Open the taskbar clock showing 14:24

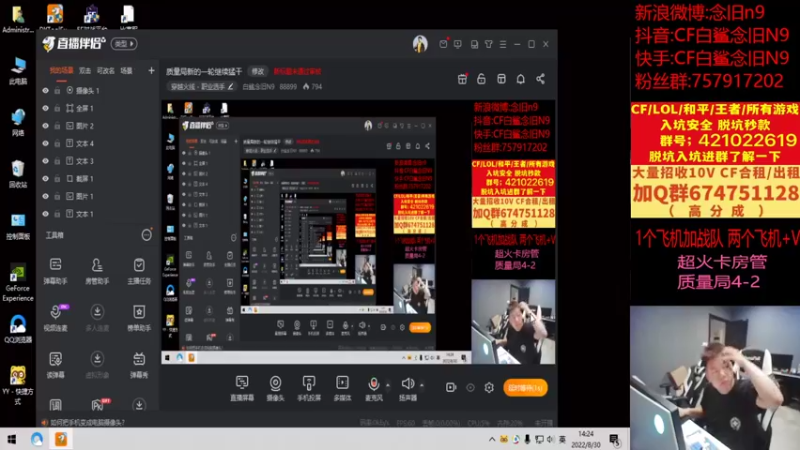(586, 439)
